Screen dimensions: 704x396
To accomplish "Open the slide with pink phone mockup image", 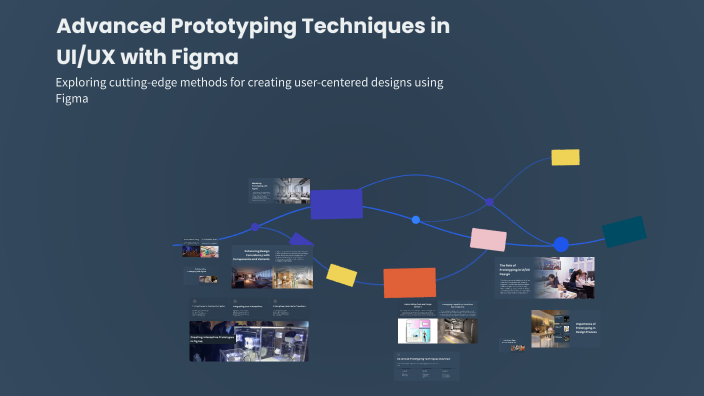I will 418,322.
